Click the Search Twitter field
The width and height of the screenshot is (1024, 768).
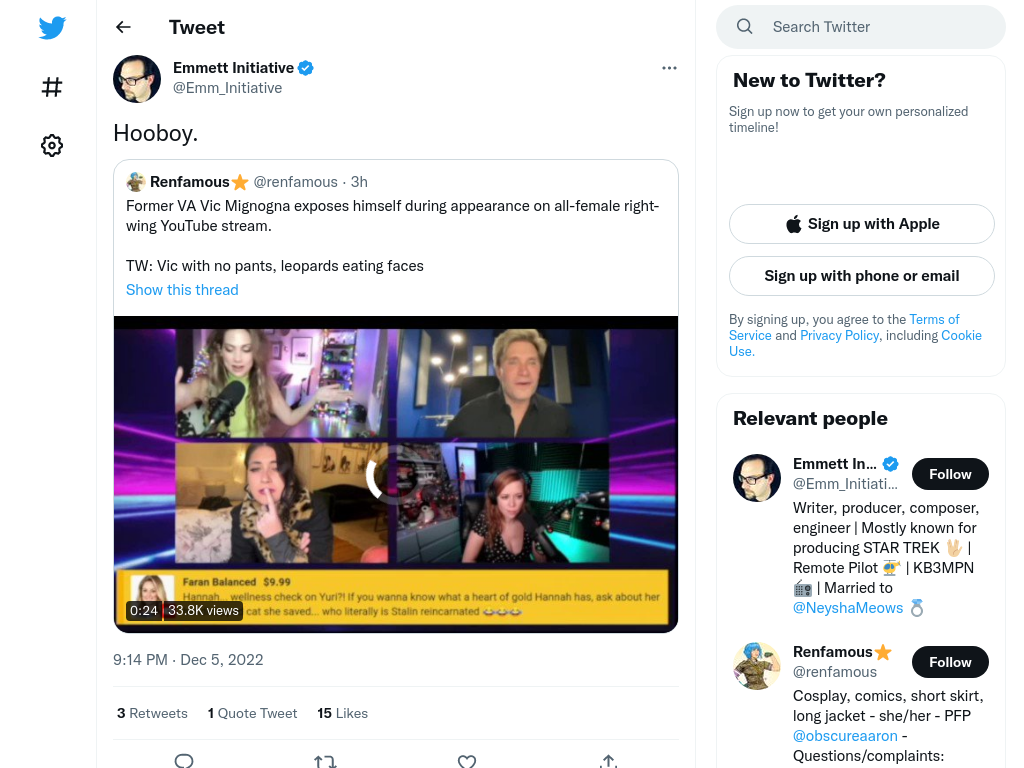point(861,27)
